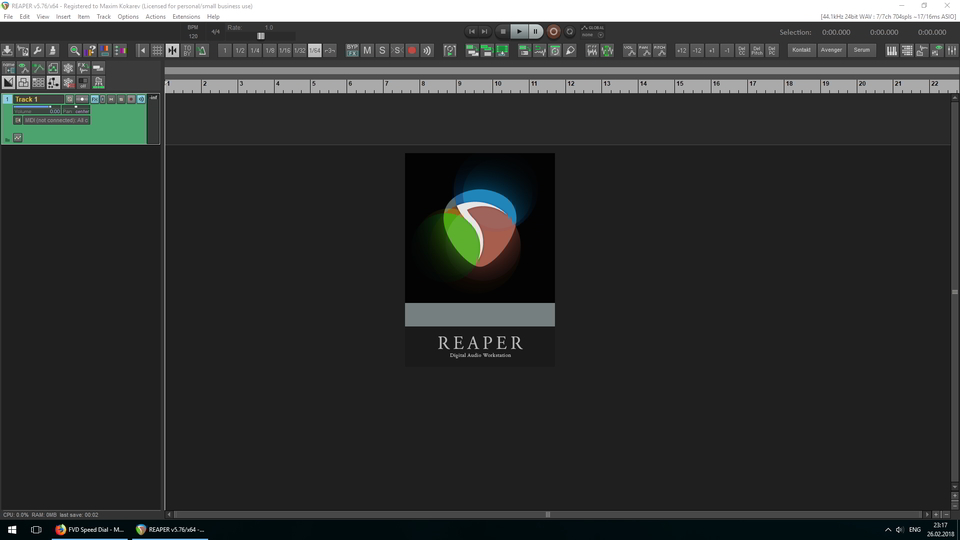This screenshot has width=960, height=540.
Task: Click the red record-arm toolbar icon
Action: coord(412,50)
